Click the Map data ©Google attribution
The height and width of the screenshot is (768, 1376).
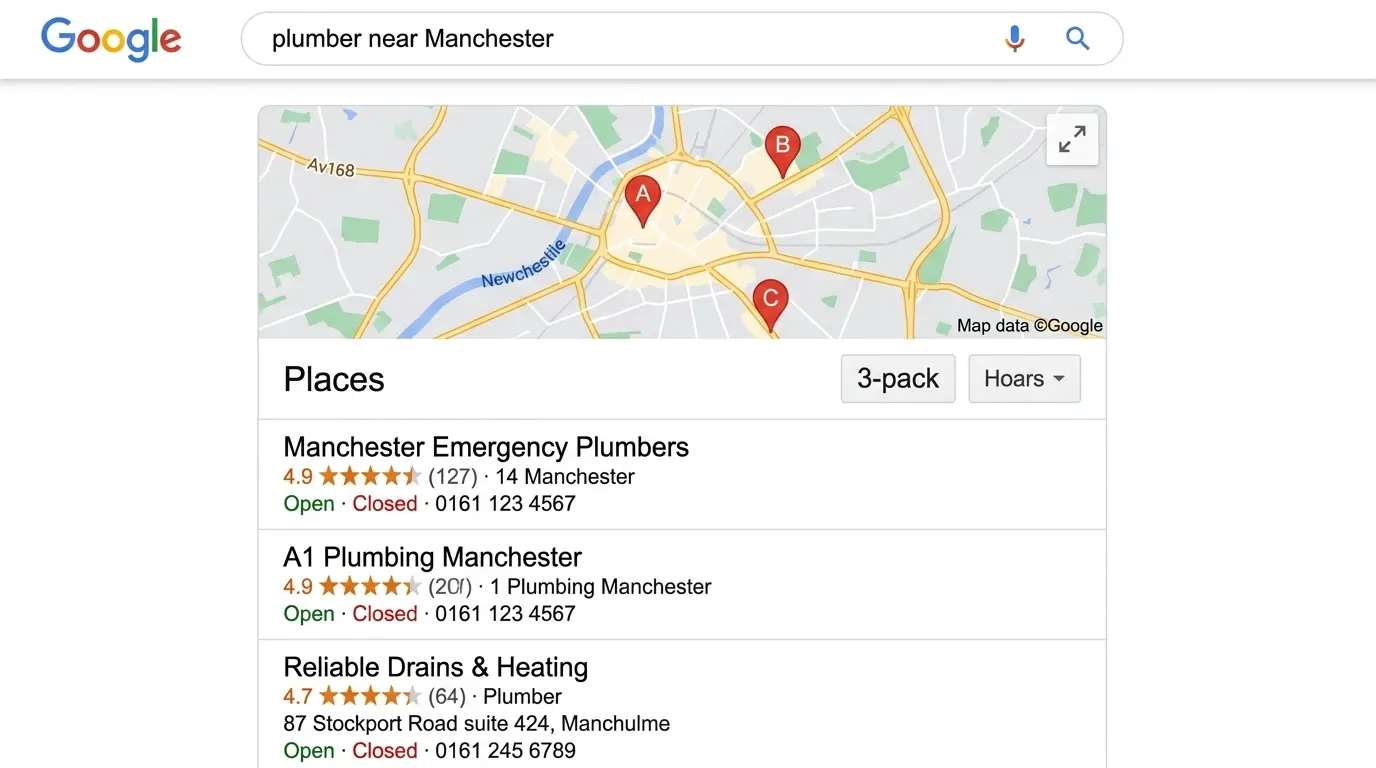click(x=1029, y=325)
